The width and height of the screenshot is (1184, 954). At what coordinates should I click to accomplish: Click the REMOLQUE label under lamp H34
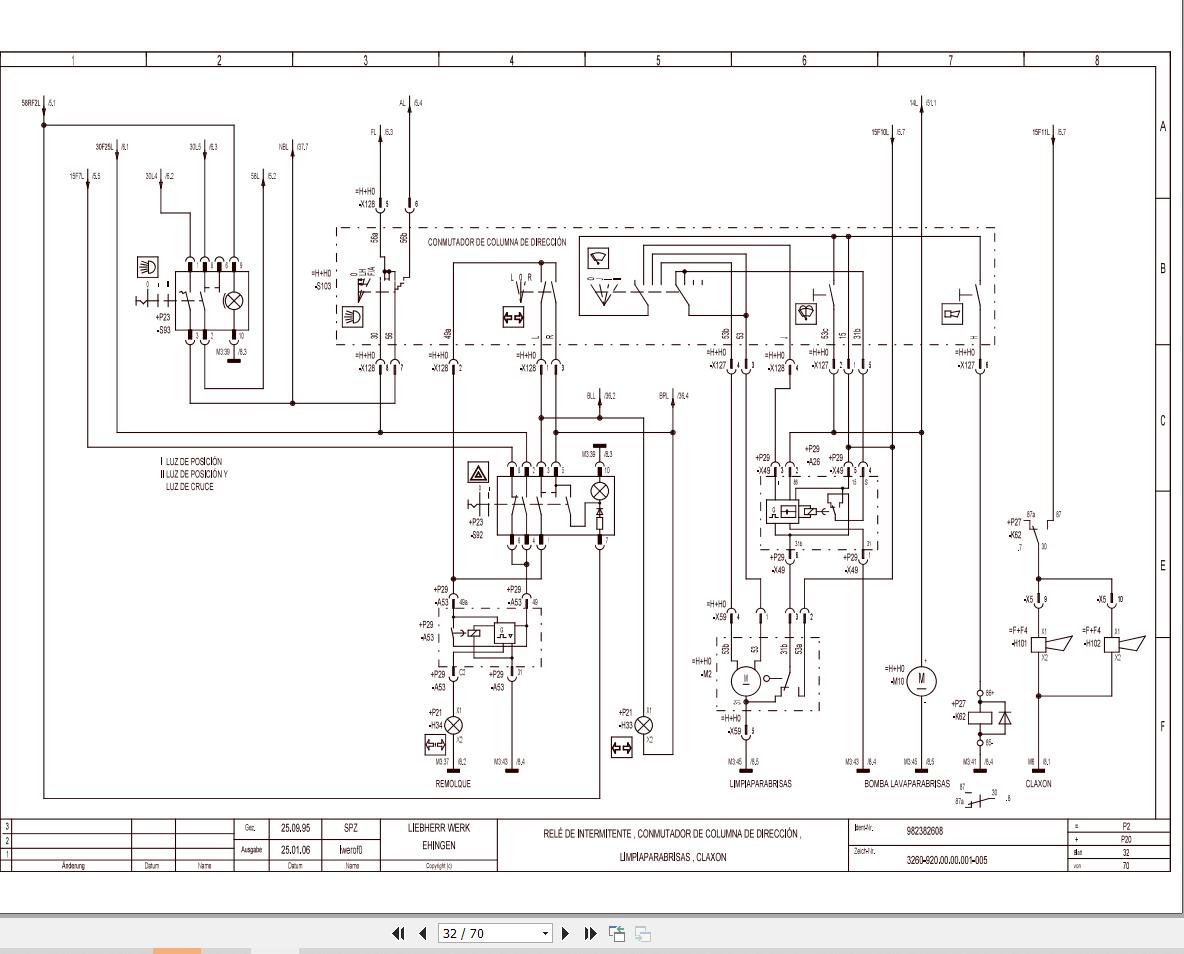pyautogui.click(x=452, y=784)
